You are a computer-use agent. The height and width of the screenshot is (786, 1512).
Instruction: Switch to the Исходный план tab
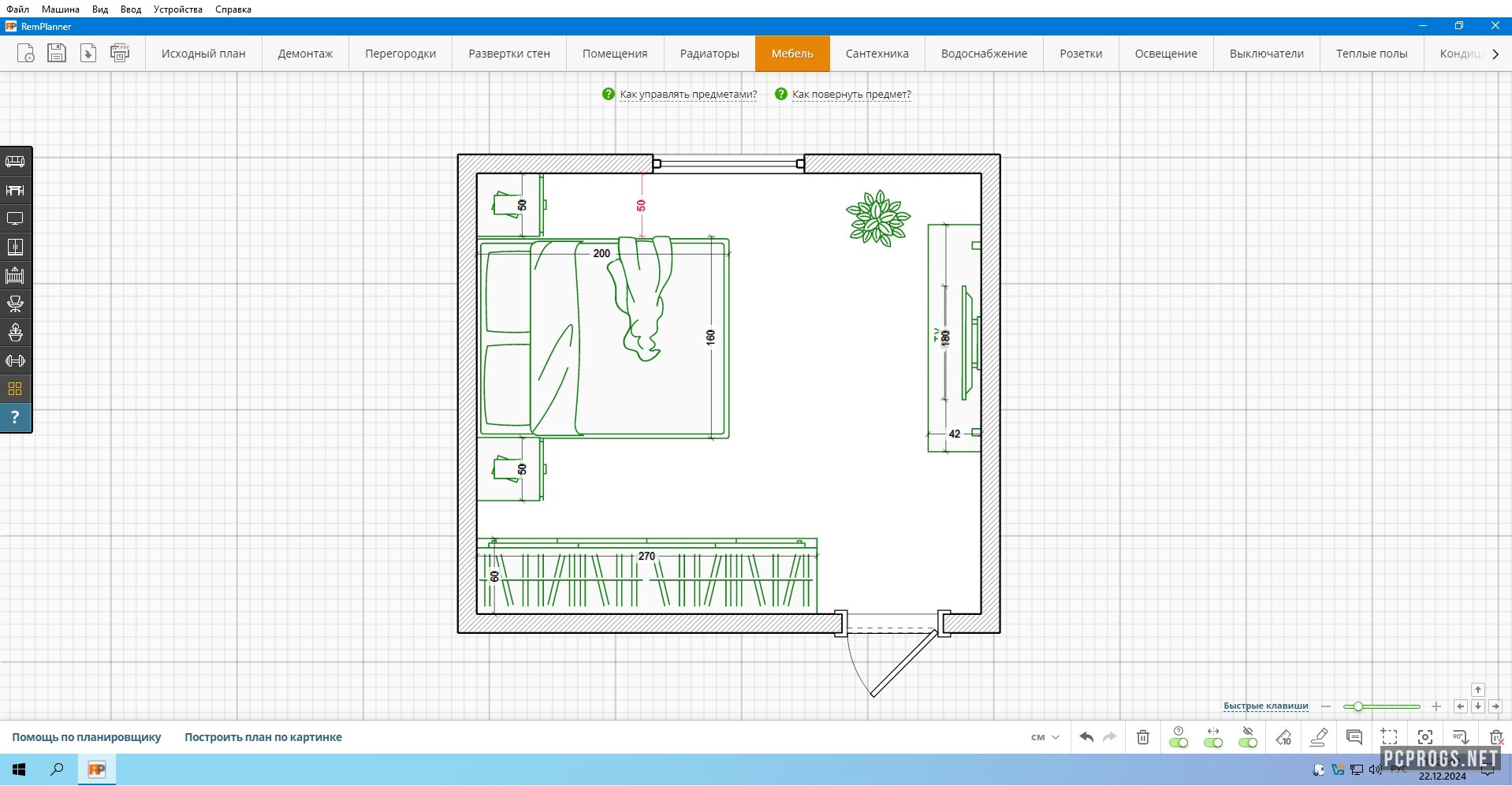(203, 54)
